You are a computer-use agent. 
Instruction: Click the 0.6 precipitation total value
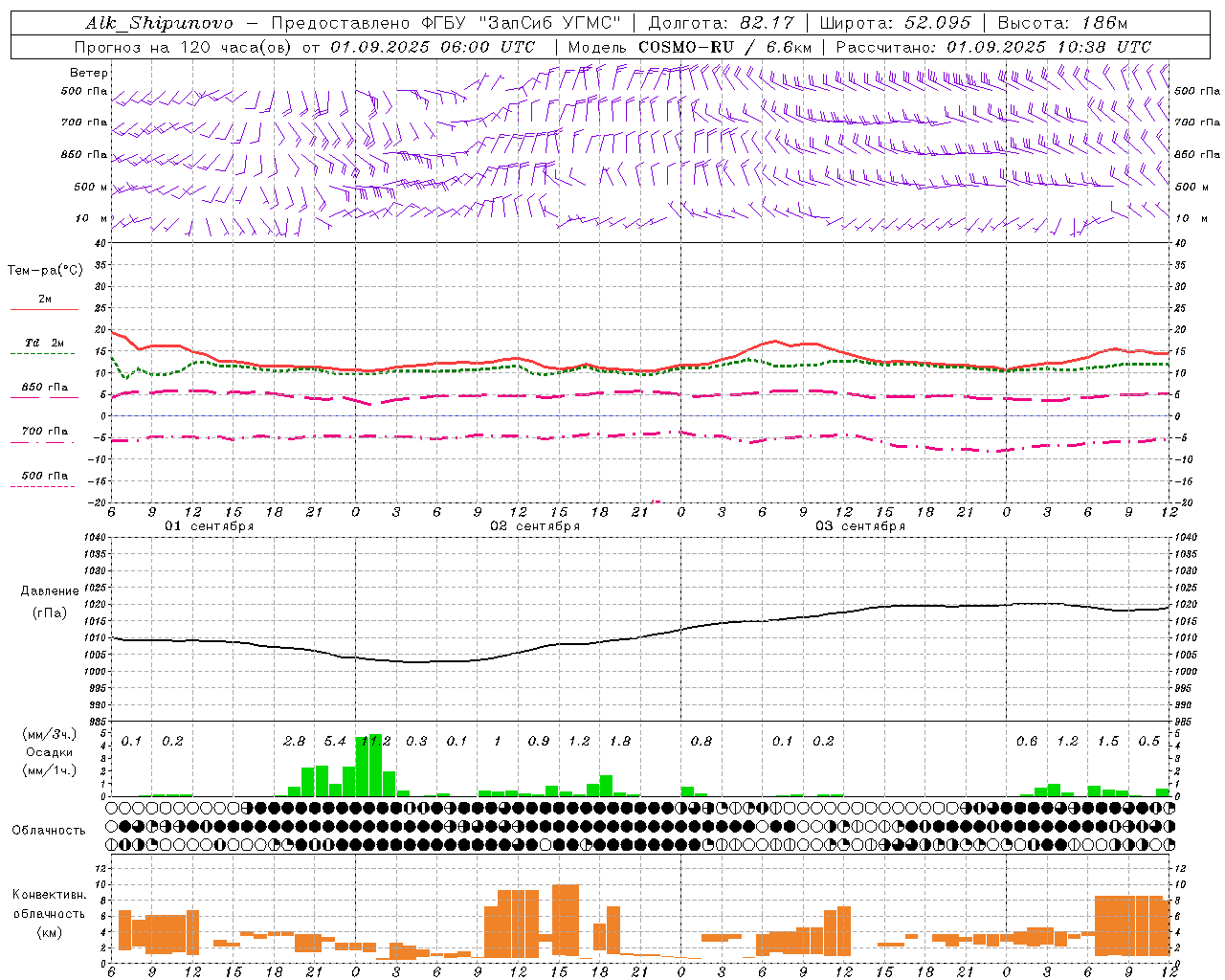1027,741
